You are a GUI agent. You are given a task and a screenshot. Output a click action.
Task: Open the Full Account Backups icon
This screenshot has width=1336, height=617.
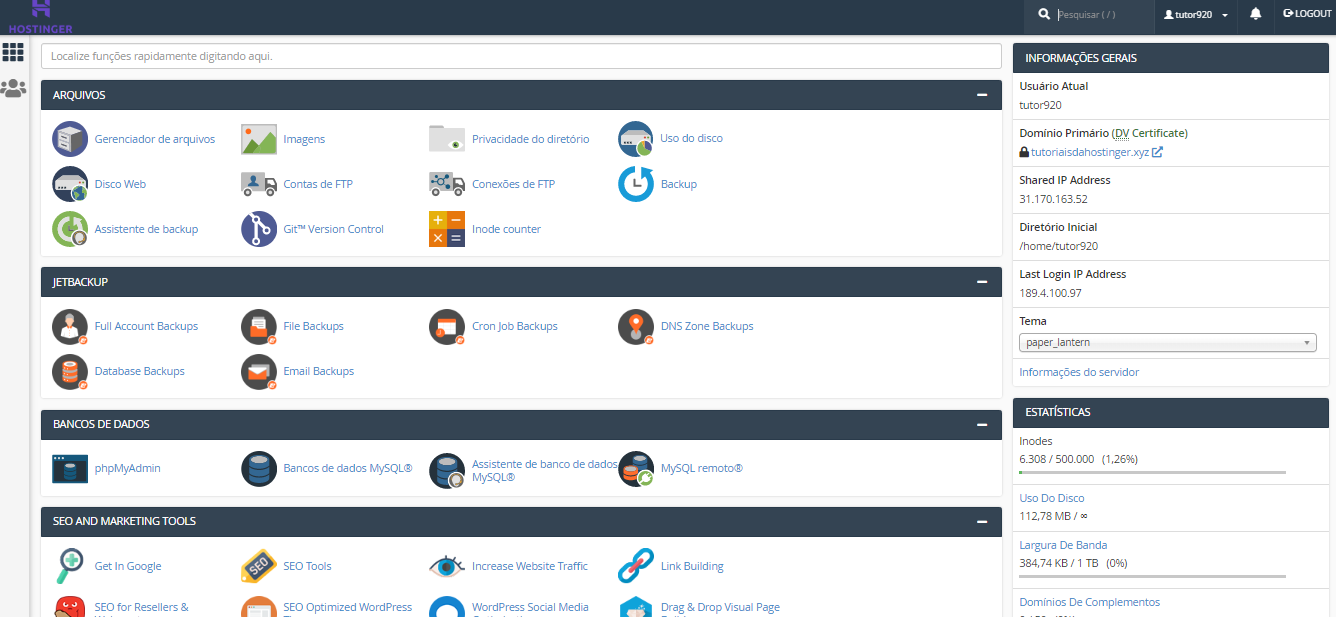69,326
